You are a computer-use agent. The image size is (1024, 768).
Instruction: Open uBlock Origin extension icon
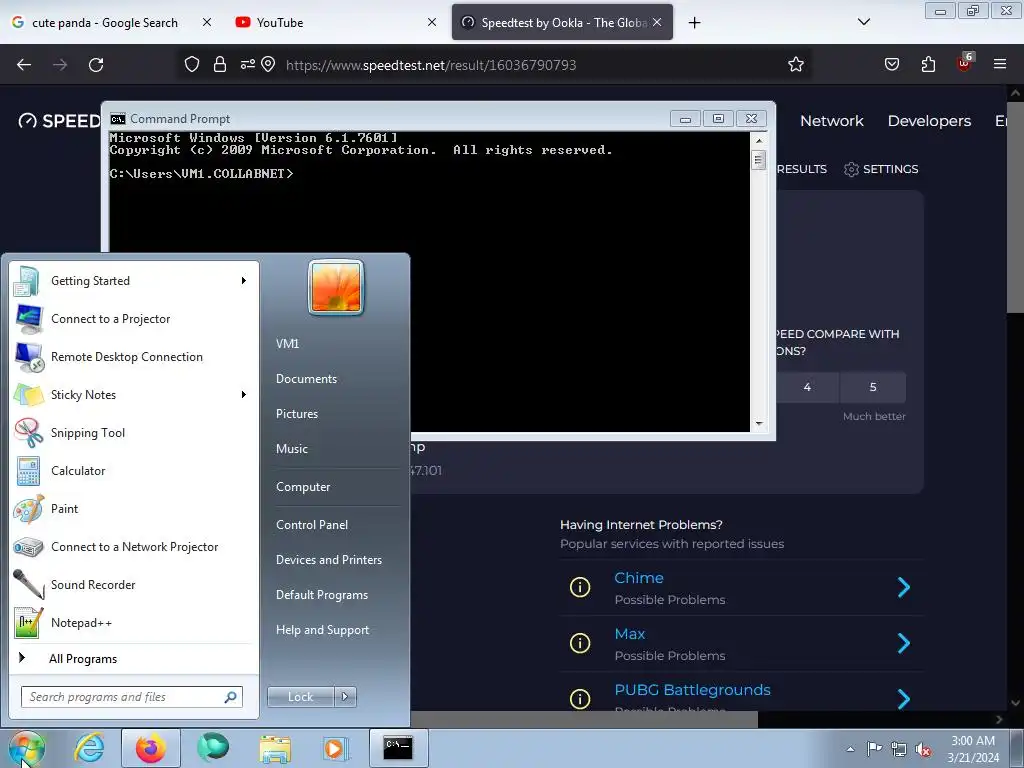click(964, 63)
